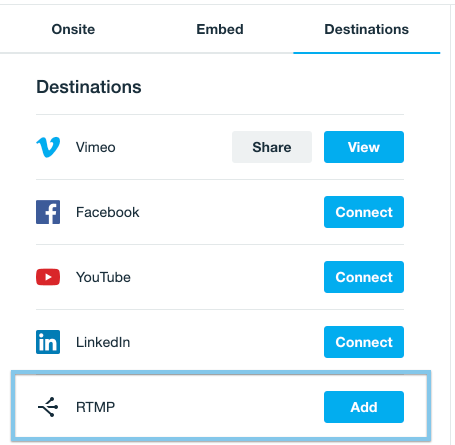Add an RTMP destination
The height and width of the screenshot is (445, 455).
coord(364,407)
